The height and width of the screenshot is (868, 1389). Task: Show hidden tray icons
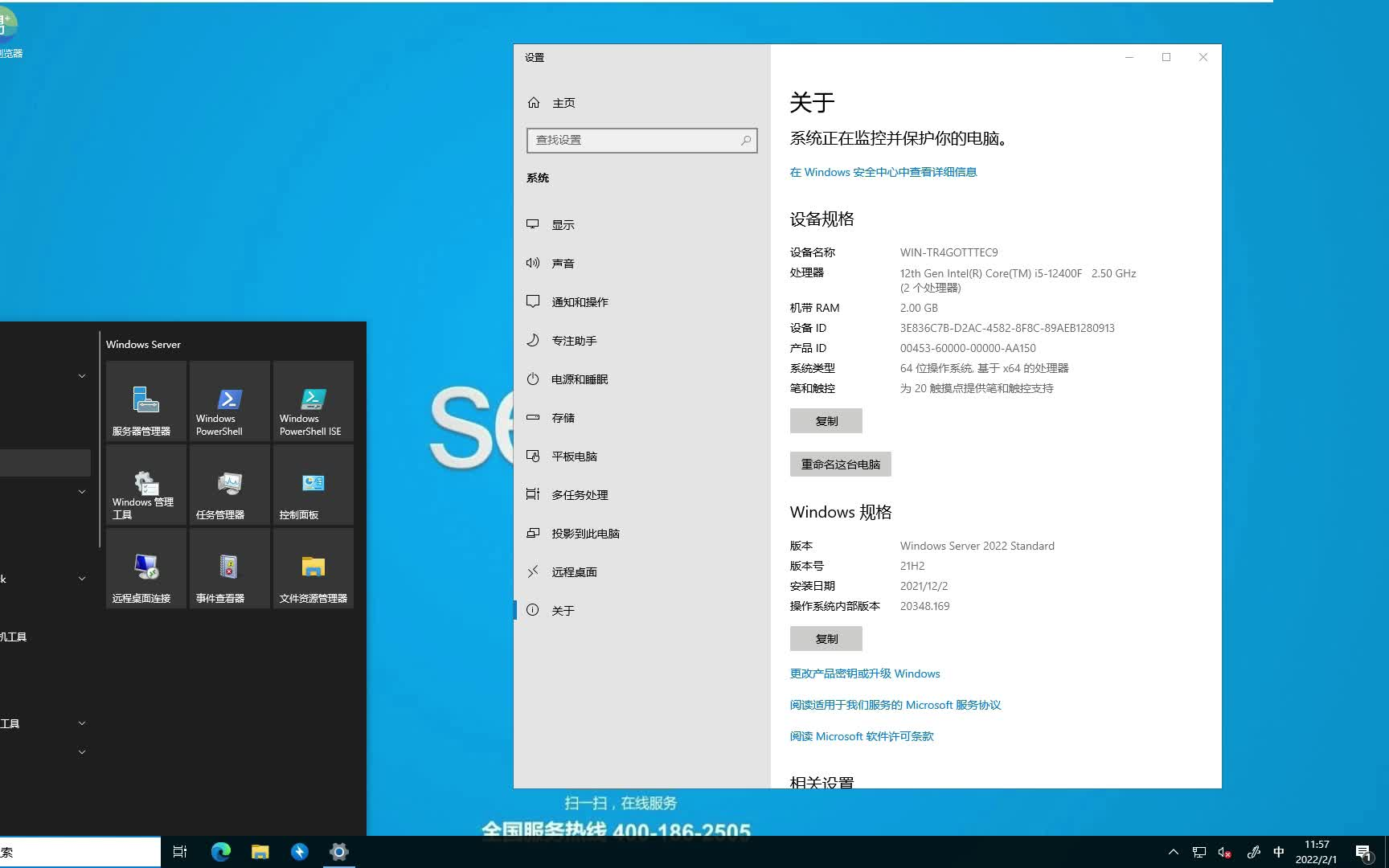click(x=1174, y=852)
